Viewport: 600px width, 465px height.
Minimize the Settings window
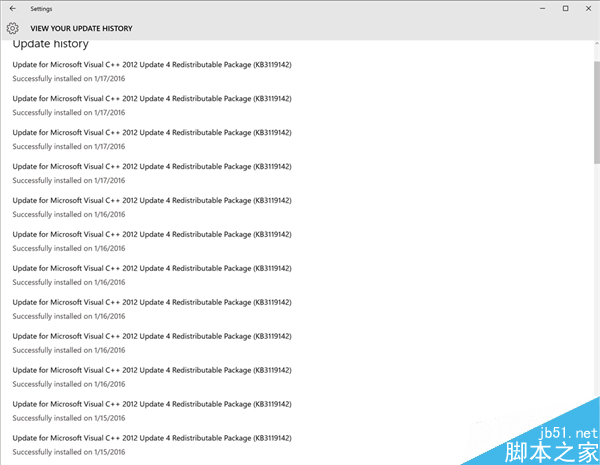(x=543, y=8)
